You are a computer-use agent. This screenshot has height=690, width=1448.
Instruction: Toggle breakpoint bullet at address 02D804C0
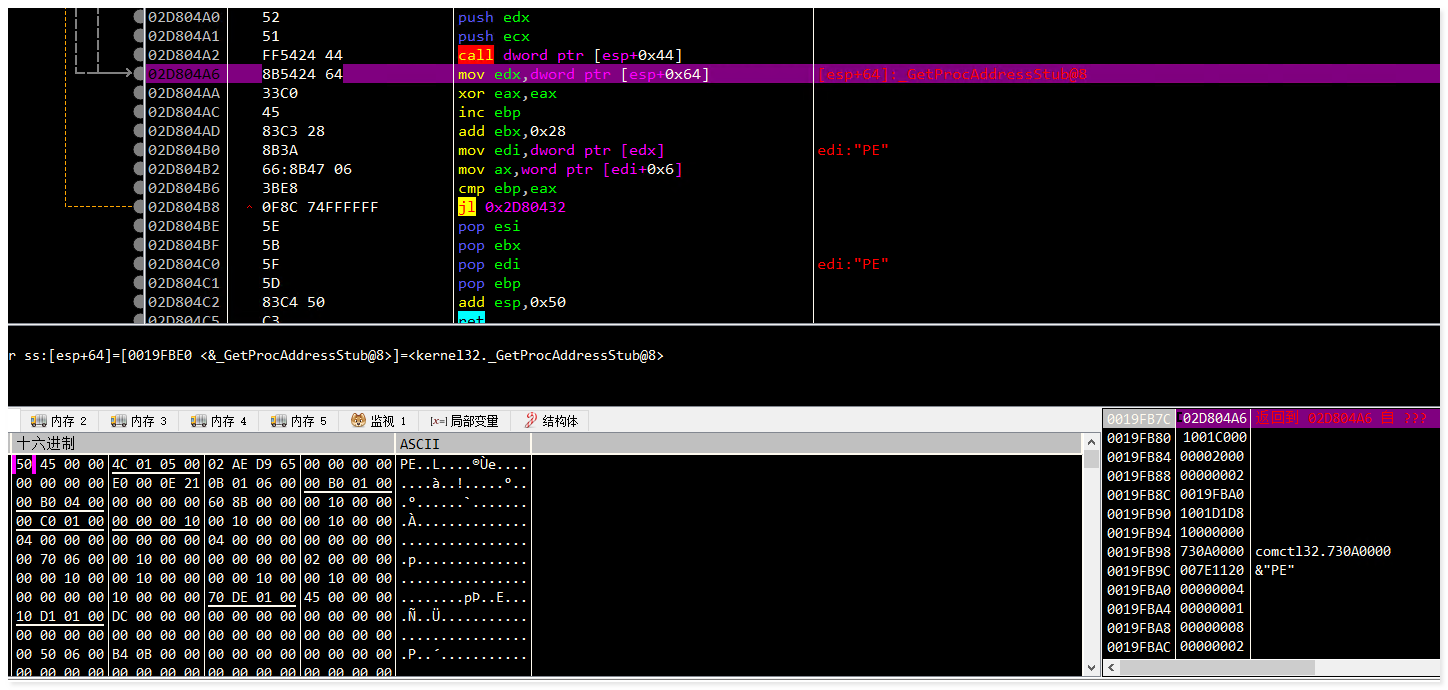[x=139, y=264]
